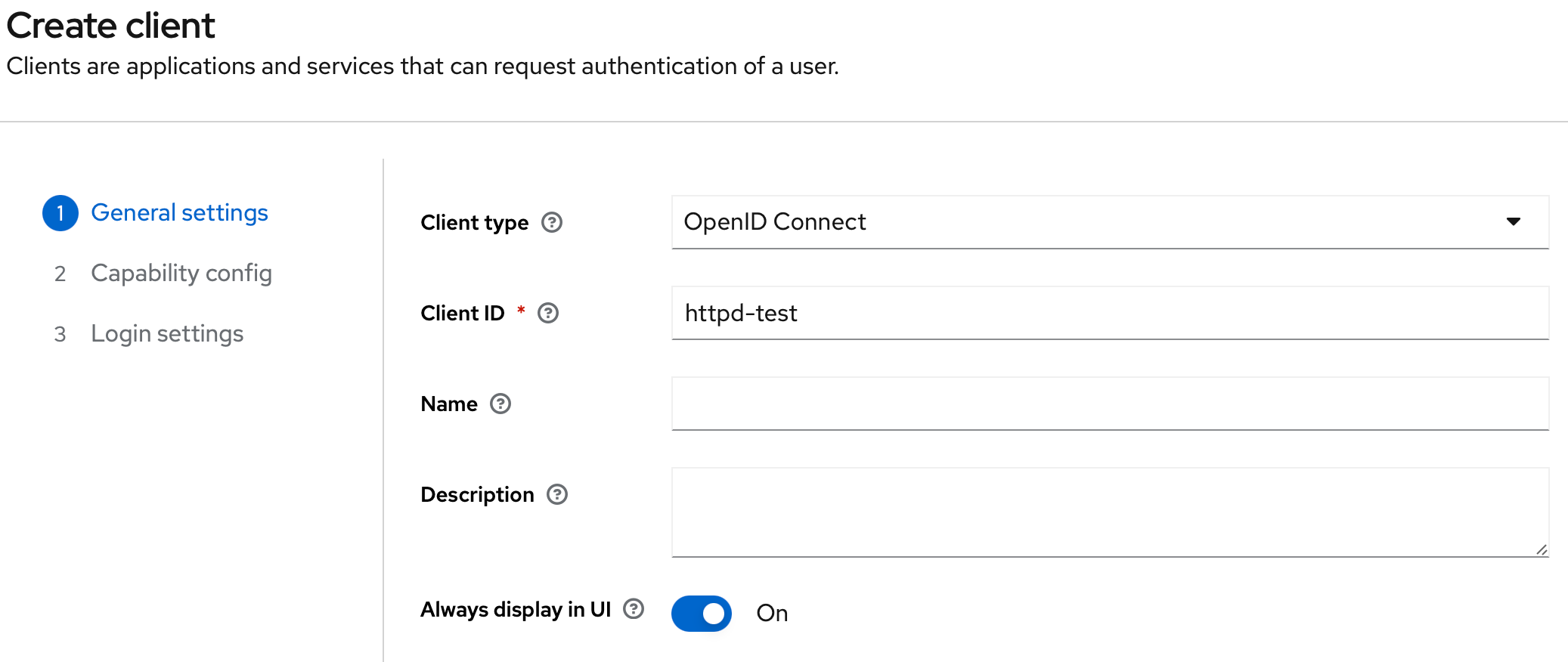
Task: Open help for Always display in UI
Action: point(634,608)
